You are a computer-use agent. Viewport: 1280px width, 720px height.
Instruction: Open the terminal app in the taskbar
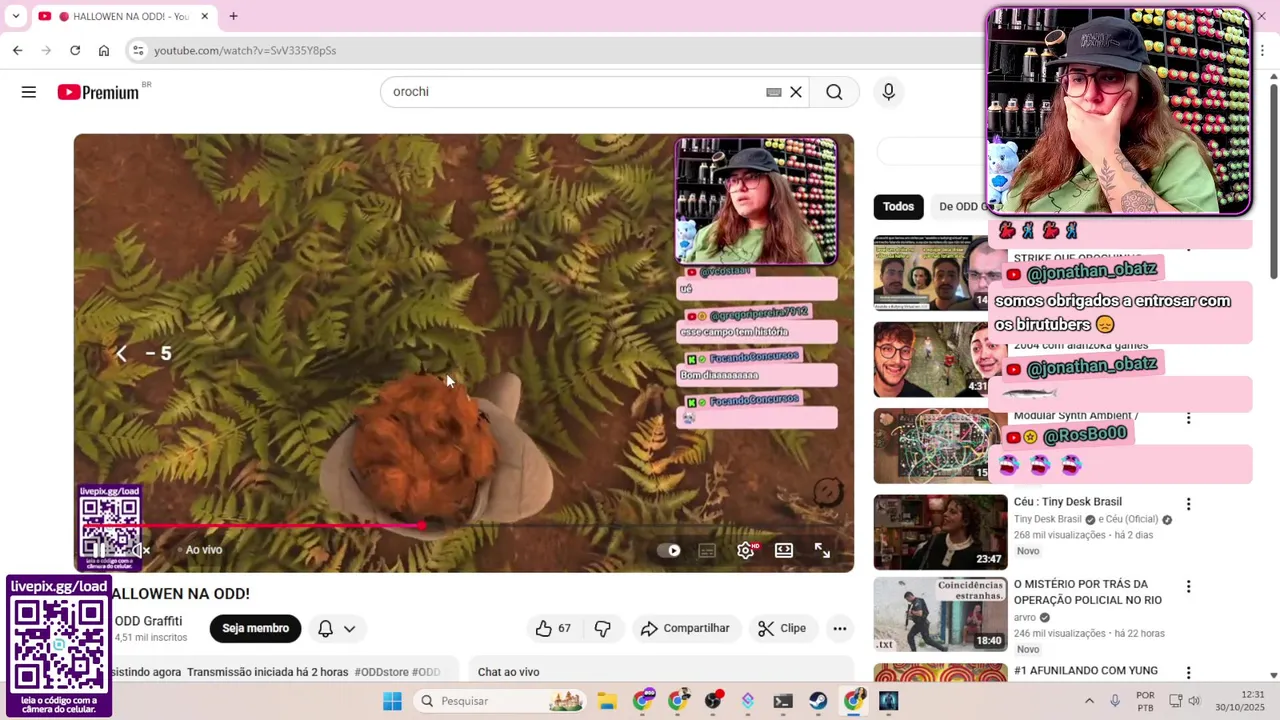tap(783, 701)
